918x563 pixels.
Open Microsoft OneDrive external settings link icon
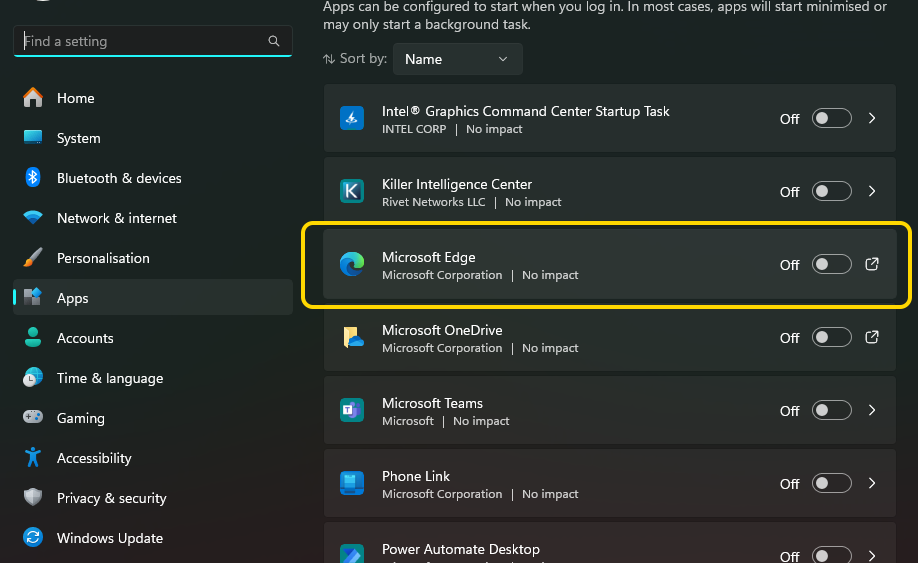coord(872,337)
